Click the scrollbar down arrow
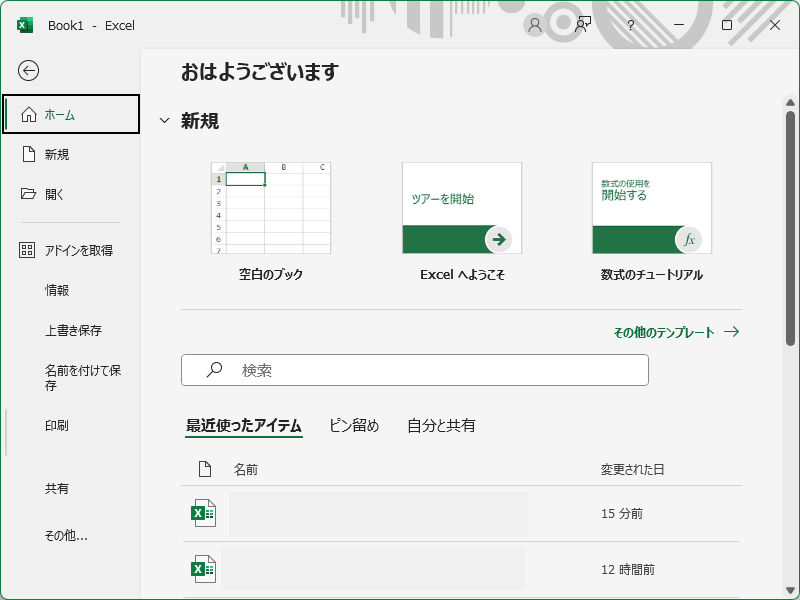Image resolution: width=800 pixels, height=600 pixels. pyautogui.click(x=790, y=591)
